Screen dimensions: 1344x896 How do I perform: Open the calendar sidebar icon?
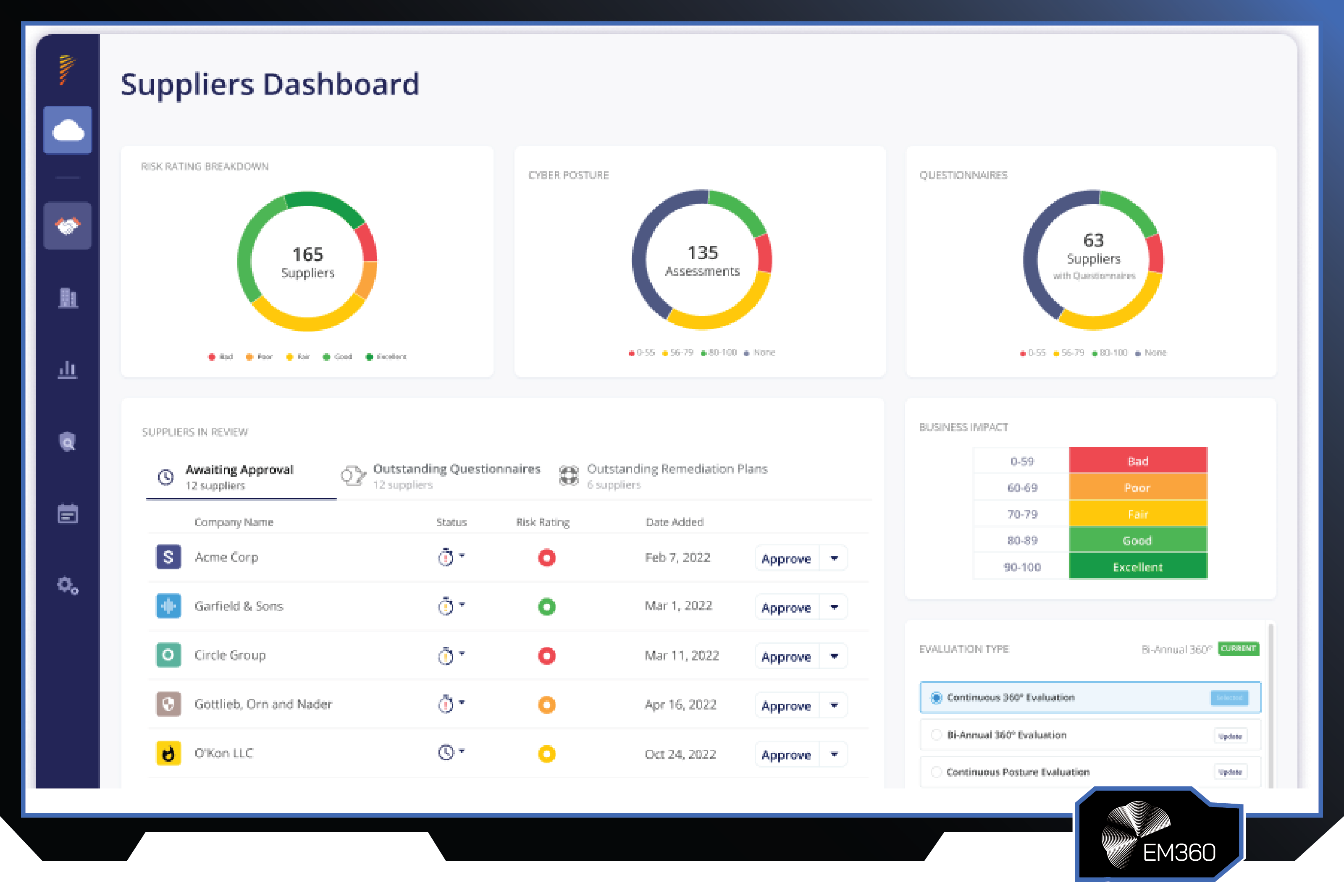coord(68,513)
